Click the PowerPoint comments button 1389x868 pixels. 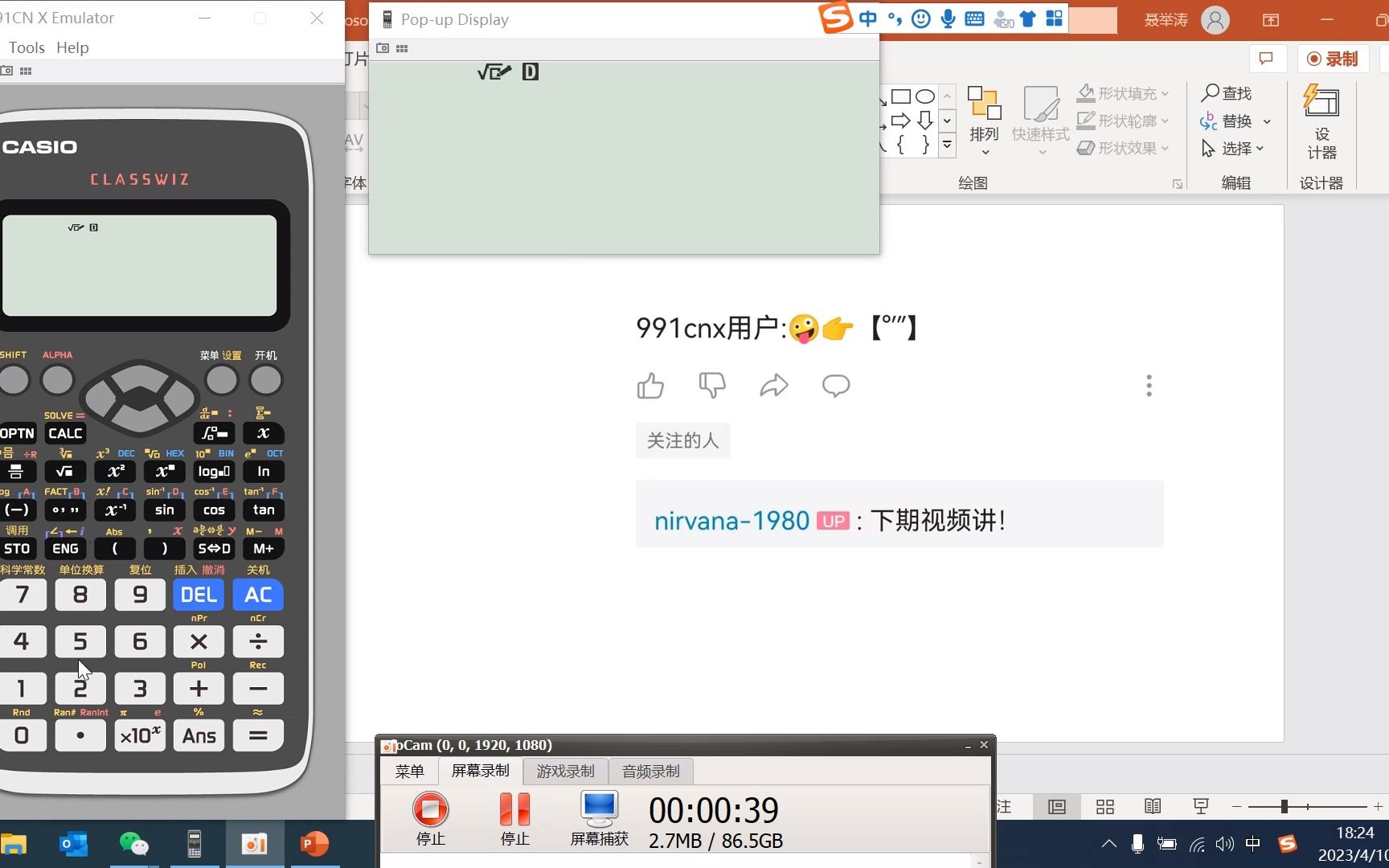coord(1267,59)
